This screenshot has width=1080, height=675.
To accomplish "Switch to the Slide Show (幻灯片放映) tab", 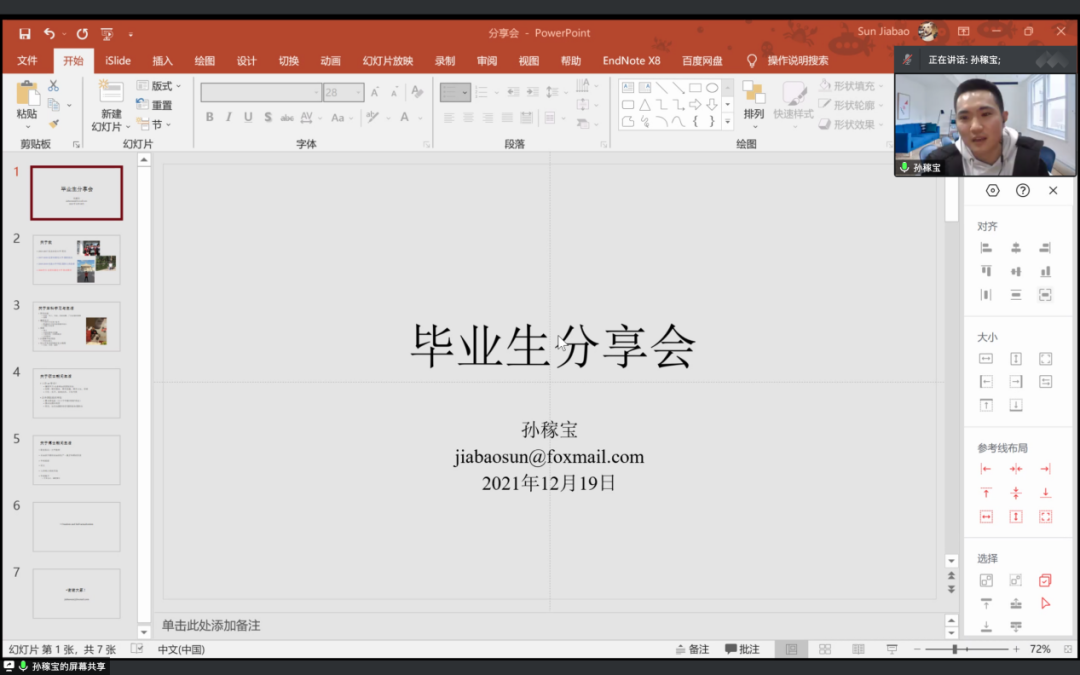I will point(388,61).
